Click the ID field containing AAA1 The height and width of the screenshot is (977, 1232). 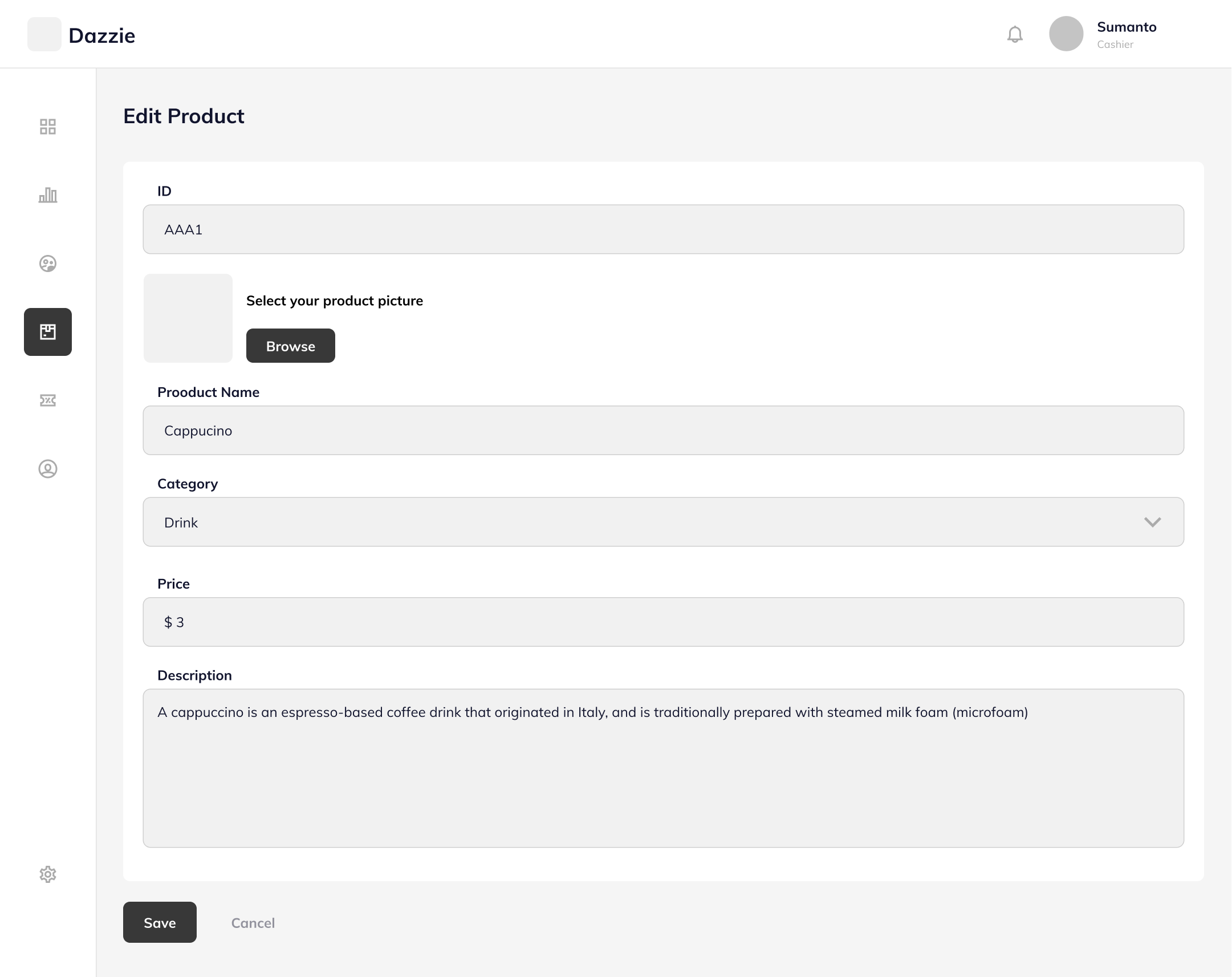coord(664,229)
